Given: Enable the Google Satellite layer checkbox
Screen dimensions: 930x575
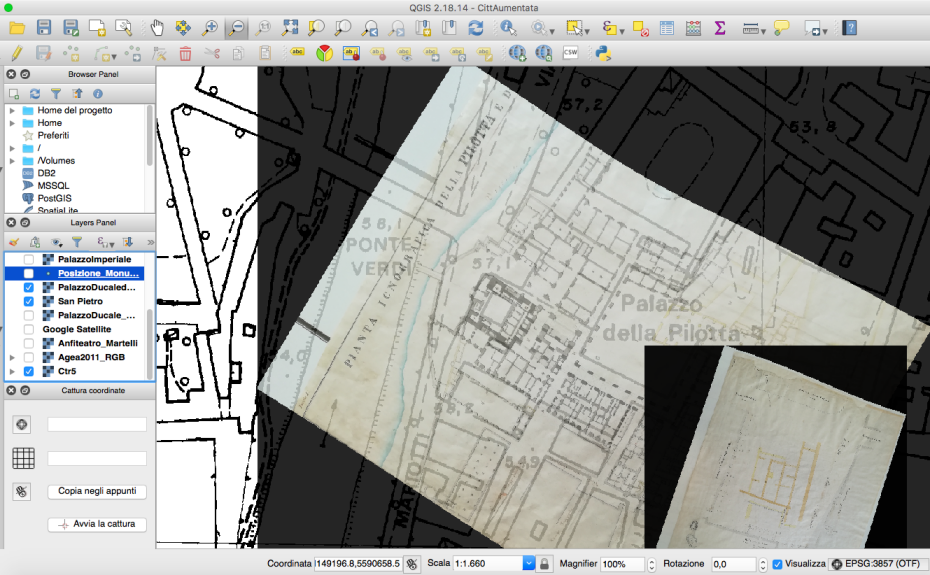Looking at the screenshot, I should coord(28,329).
